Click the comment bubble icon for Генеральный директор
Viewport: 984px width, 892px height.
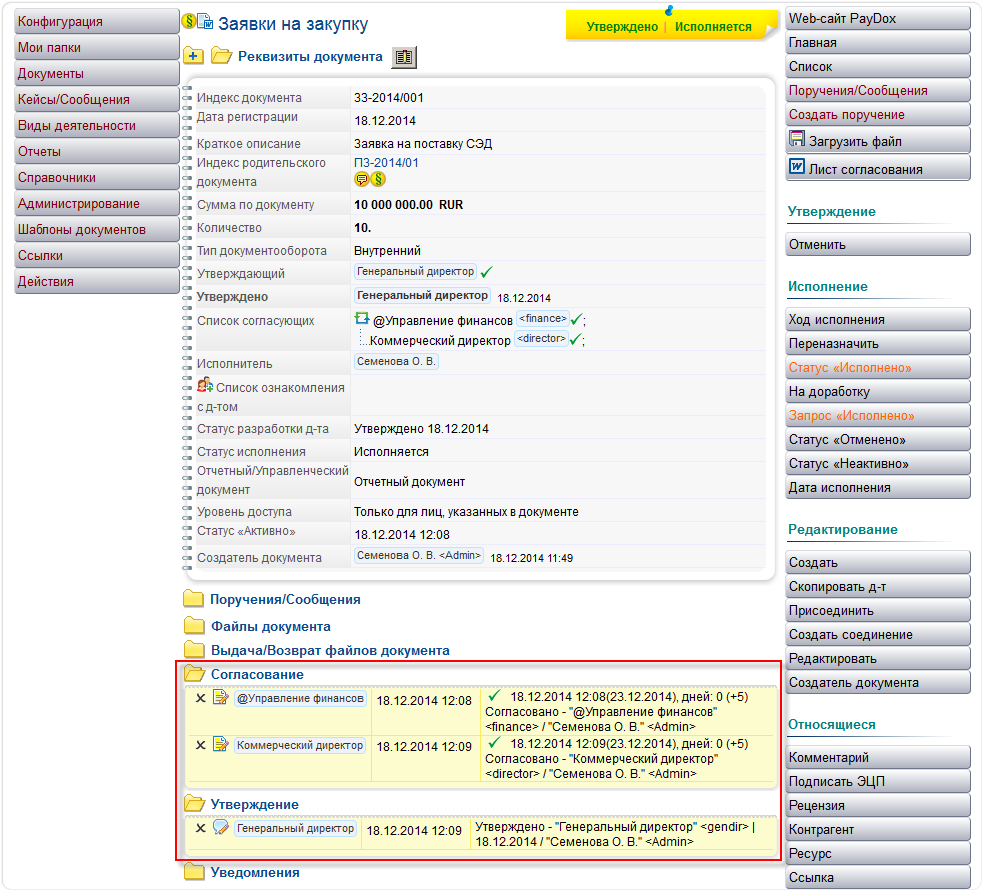[x=221, y=828]
